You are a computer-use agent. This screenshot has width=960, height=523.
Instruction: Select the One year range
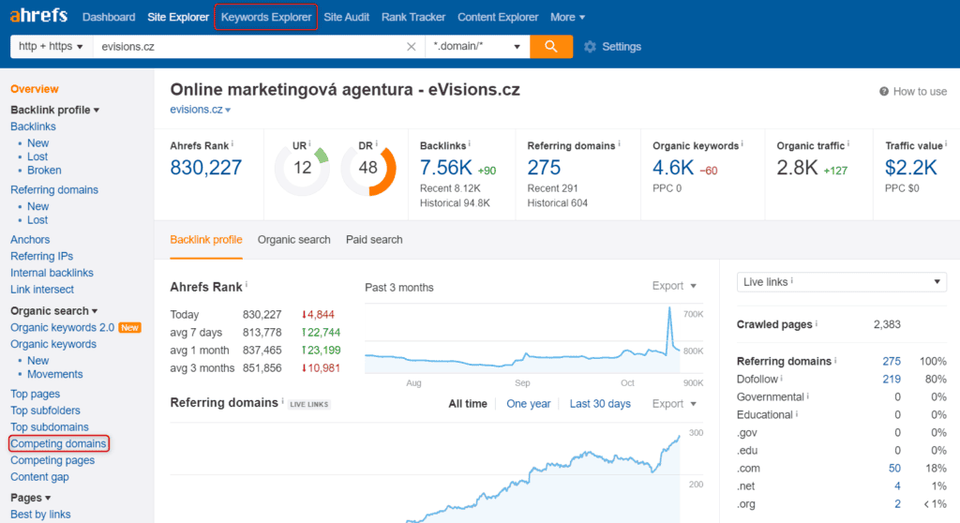click(528, 404)
